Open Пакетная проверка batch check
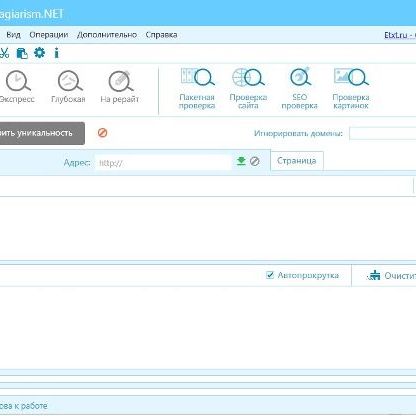This screenshot has height=416, width=416. pyautogui.click(x=197, y=89)
